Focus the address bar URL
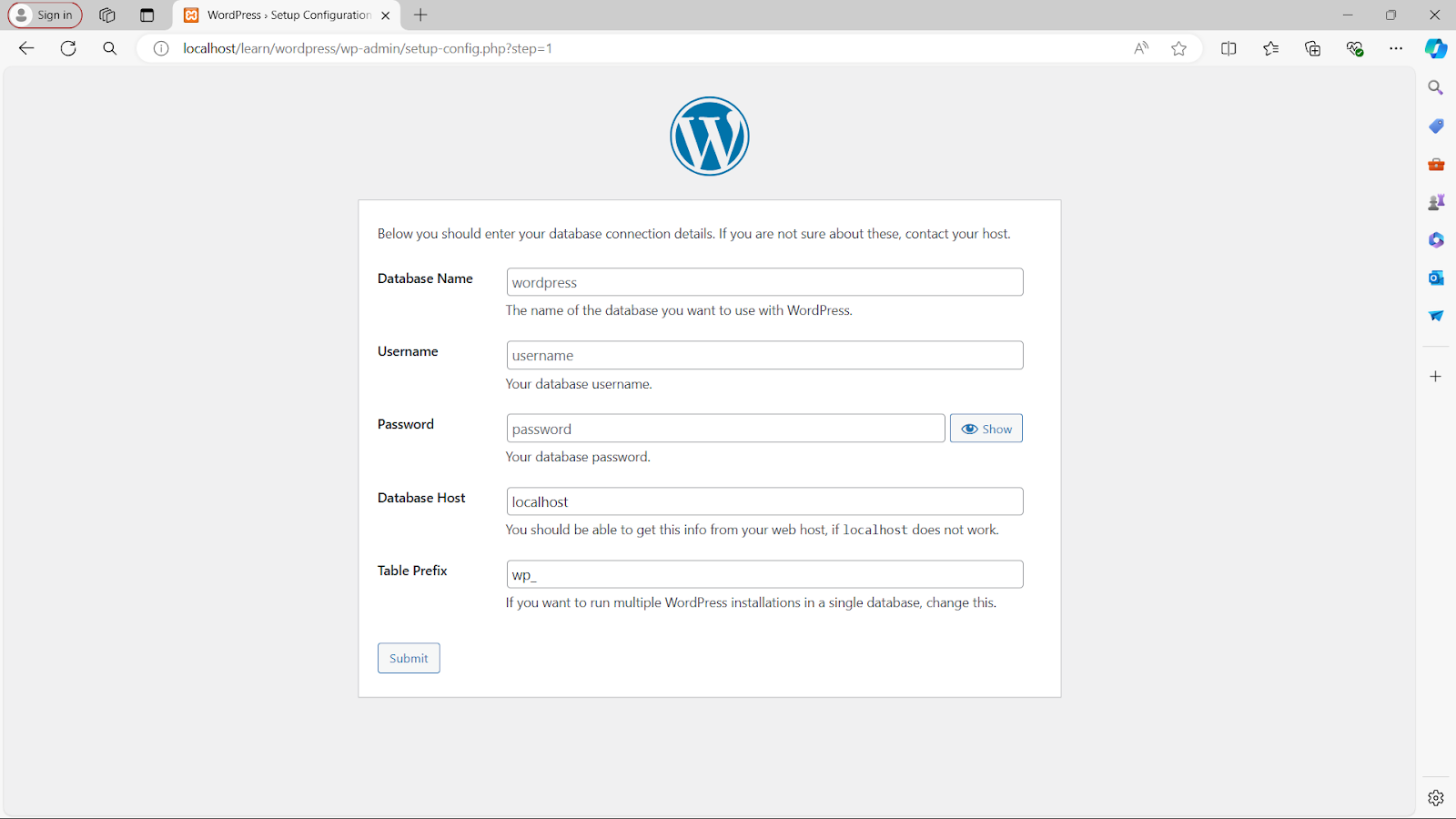 (x=368, y=48)
